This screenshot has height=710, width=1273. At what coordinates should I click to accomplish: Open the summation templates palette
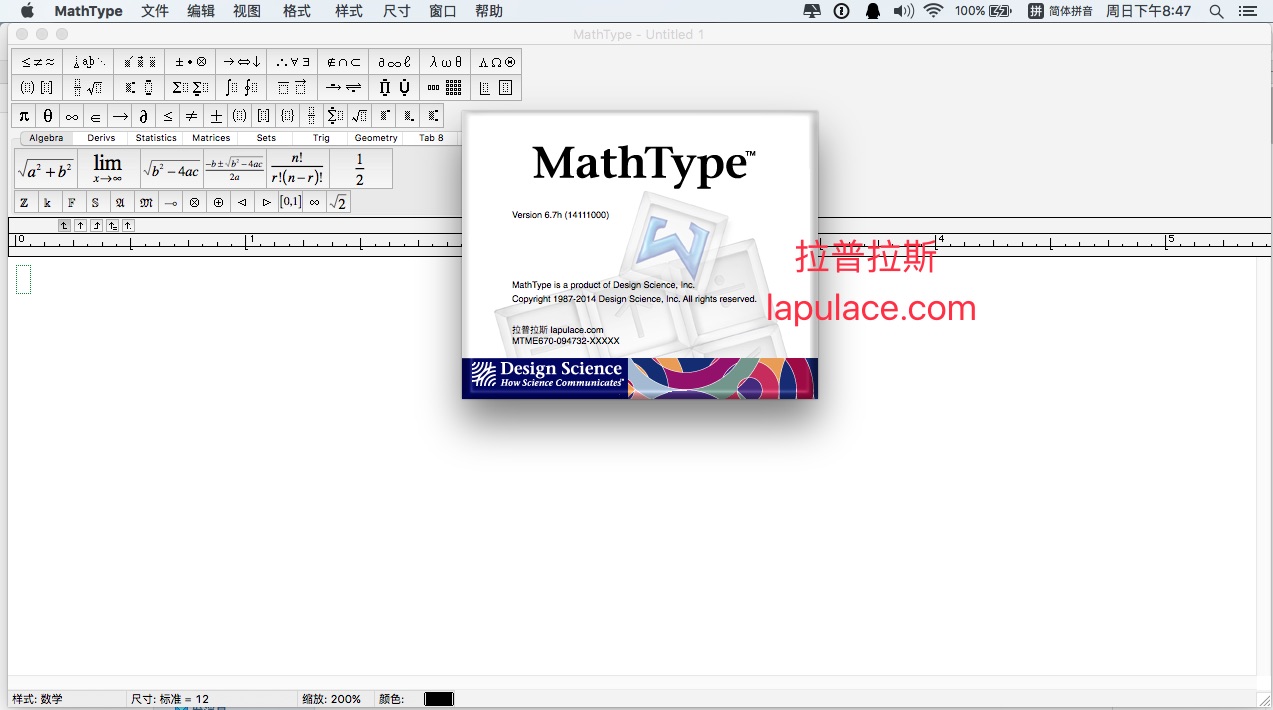click(x=190, y=88)
